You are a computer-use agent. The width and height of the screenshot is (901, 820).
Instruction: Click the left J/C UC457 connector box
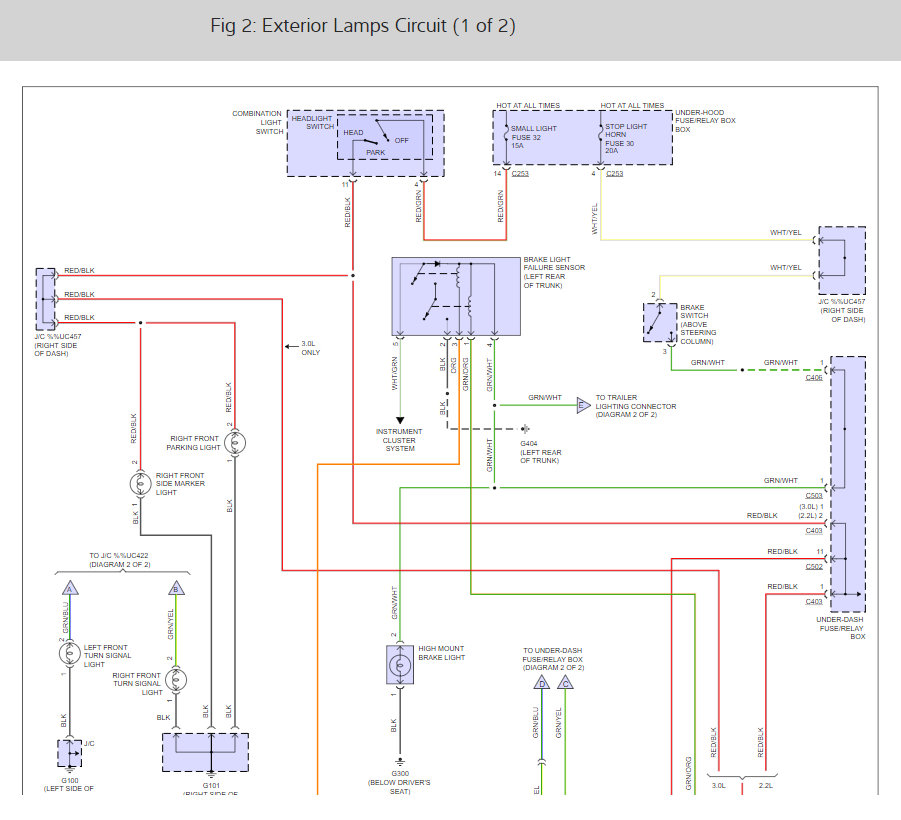point(46,299)
